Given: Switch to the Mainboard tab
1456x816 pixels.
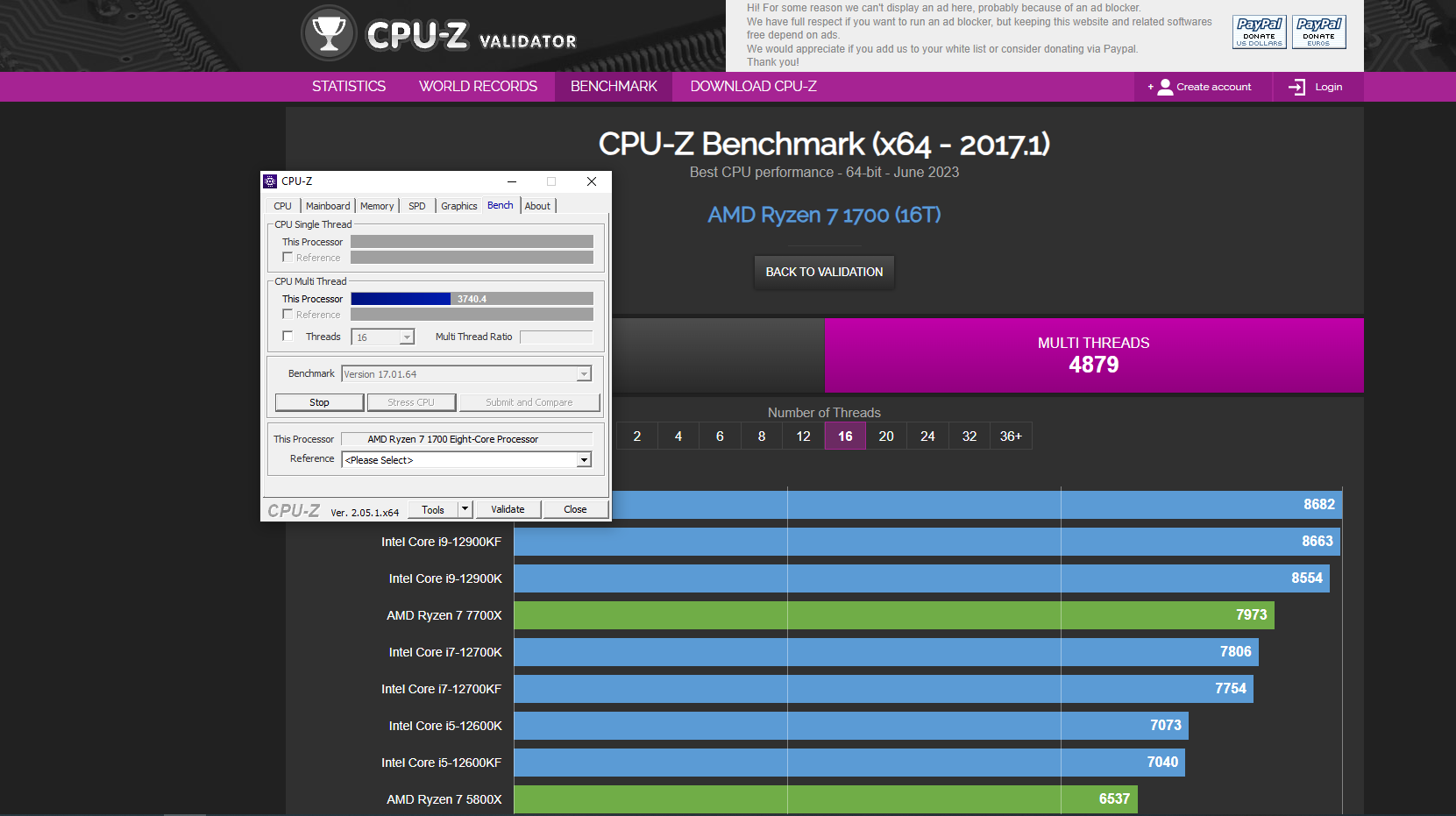Looking at the screenshot, I should [328, 206].
